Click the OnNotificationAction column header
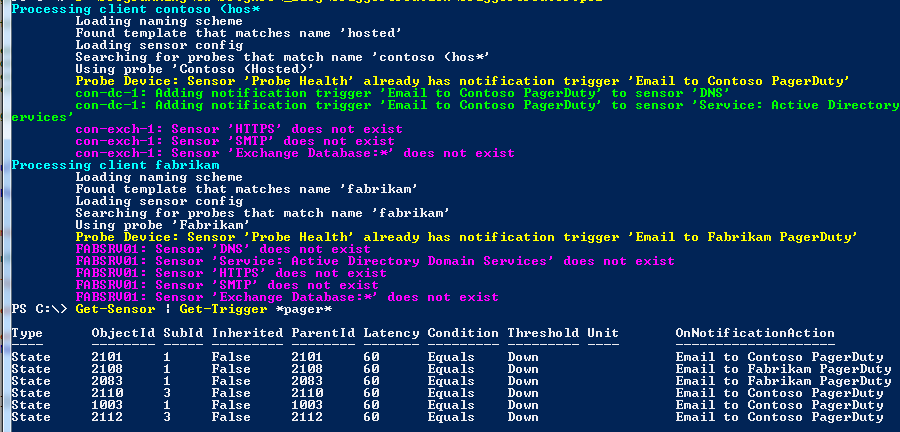The image size is (900, 432). [755, 333]
